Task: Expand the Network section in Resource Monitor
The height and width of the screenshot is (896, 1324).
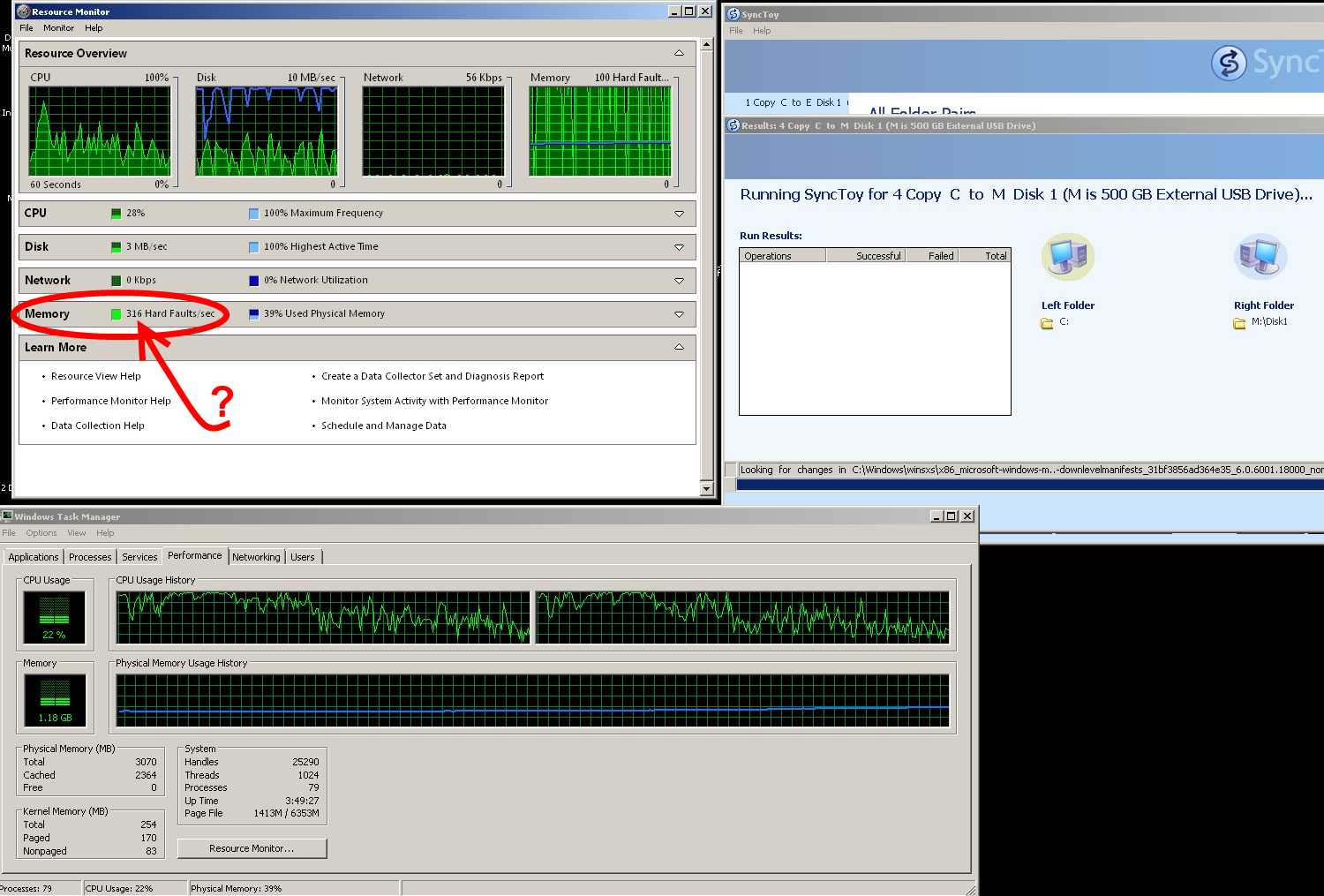Action: tap(679, 281)
